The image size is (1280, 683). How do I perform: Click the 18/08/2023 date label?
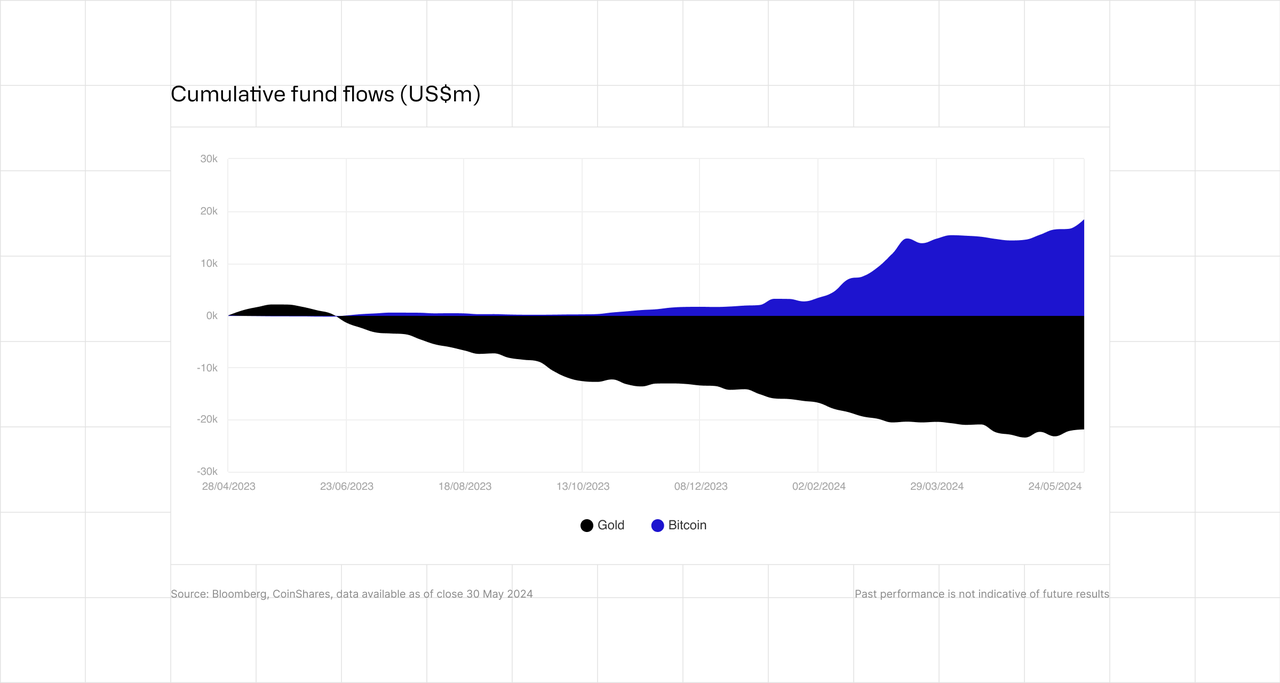[x=465, y=486]
